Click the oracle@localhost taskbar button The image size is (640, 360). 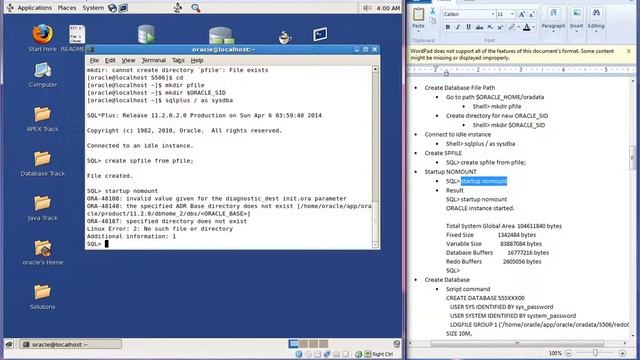click(70, 344)
